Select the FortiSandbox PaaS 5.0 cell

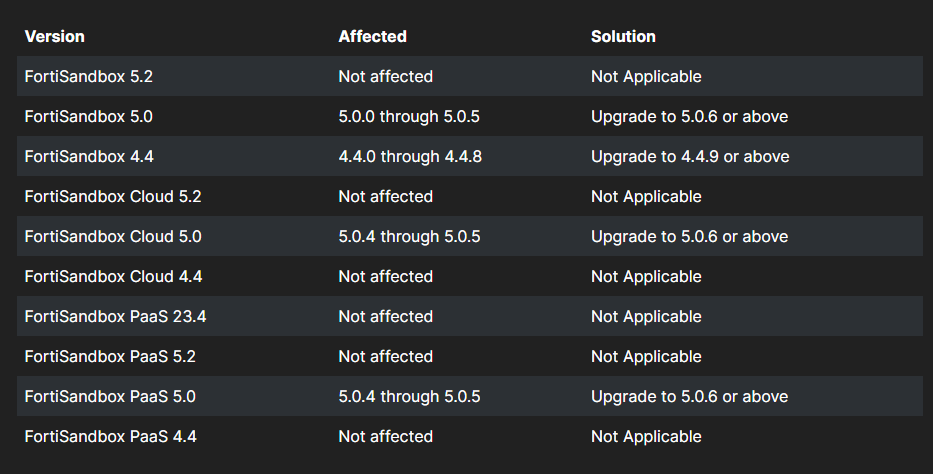110,396
